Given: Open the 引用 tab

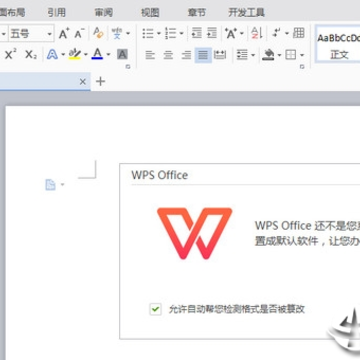Looking at the screenshot, I should click(57, 13).
